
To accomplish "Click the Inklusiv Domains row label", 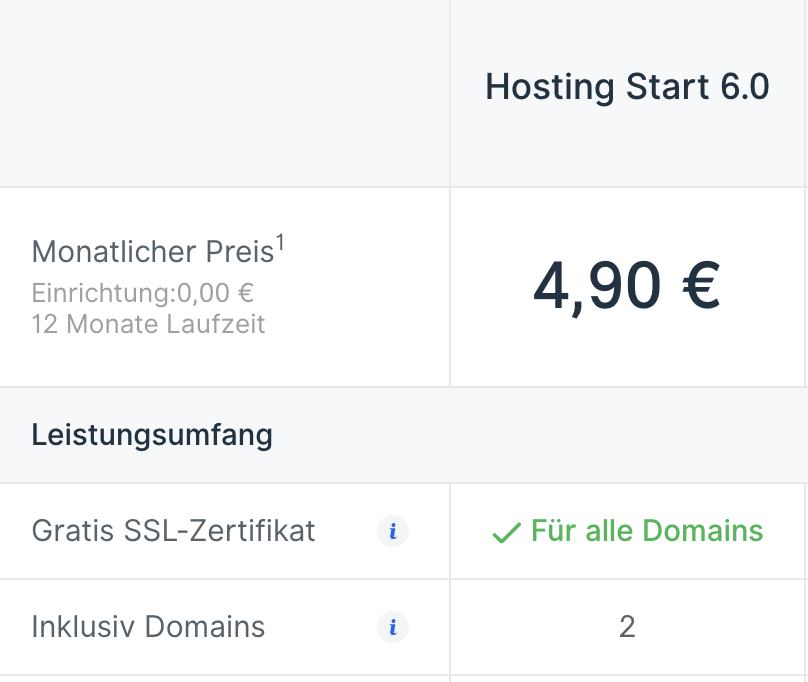I will [148, 627].
